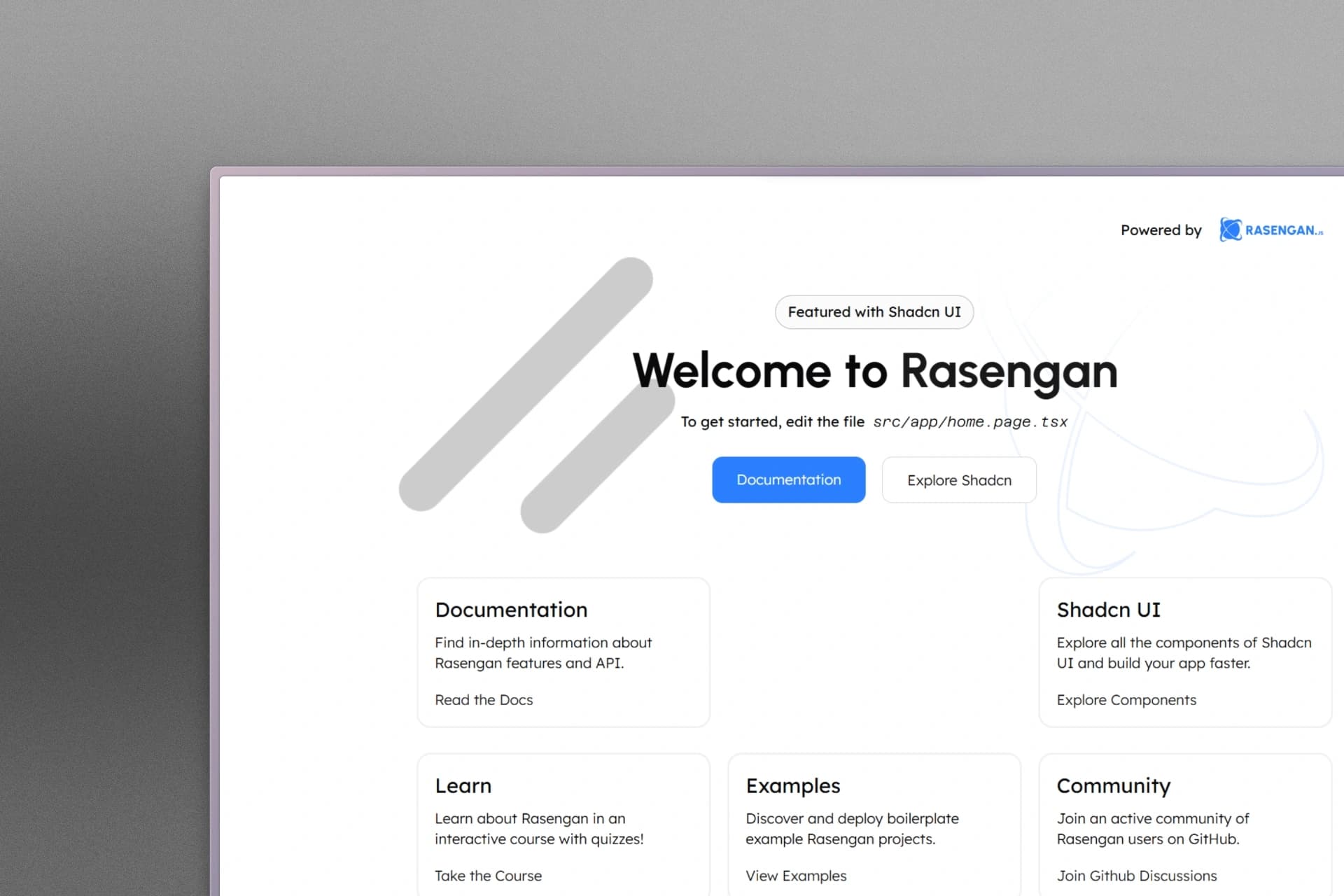Click the Powered by label
This screenshot has height=896, width=1344.
(x=1161, y=230)
